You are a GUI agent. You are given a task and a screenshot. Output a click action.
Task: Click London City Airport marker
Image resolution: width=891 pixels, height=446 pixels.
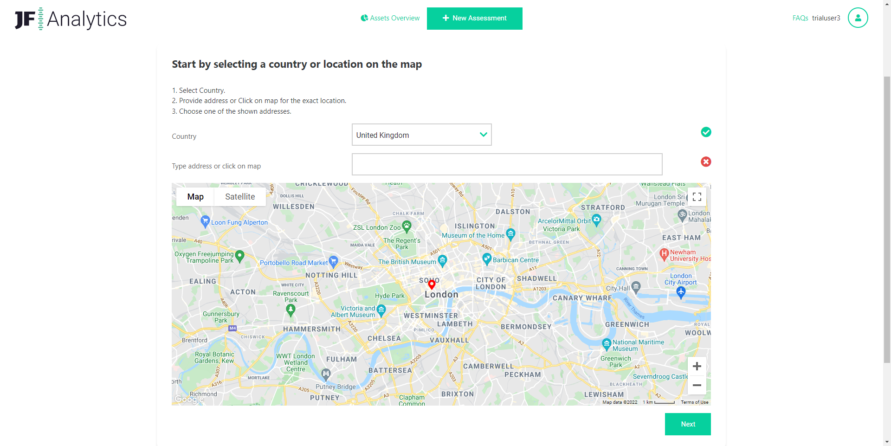pyautogui.click(x=681, y=291)
